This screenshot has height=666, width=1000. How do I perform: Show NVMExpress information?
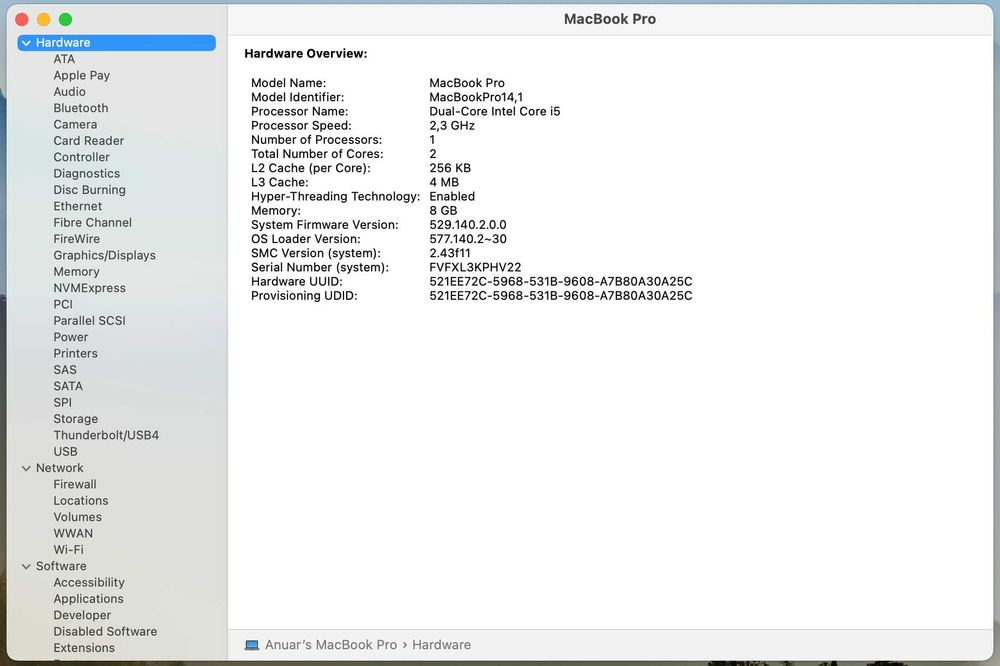pos(89,288)
